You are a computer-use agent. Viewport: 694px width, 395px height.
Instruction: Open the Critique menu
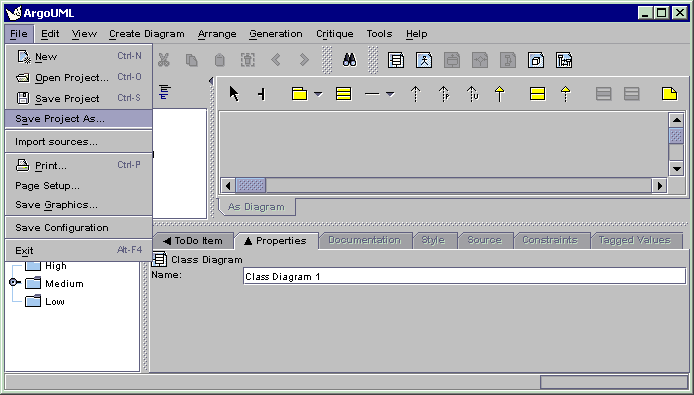tap(335, 34)
